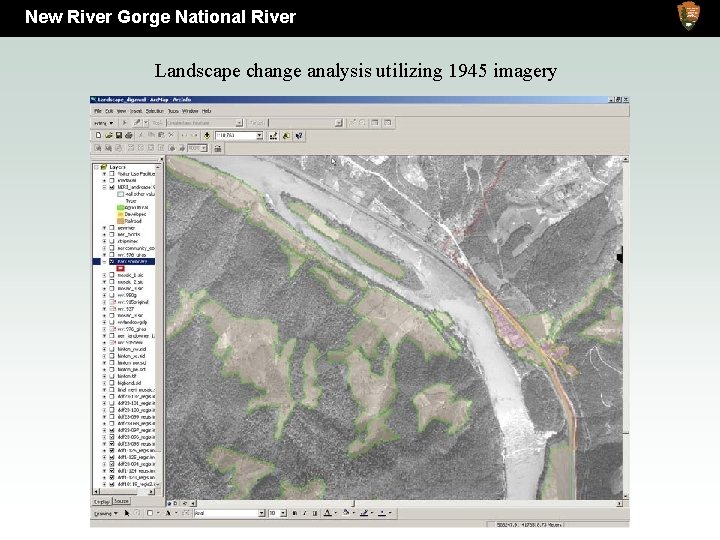Select the Bold formatting icon

pos(294,513)
